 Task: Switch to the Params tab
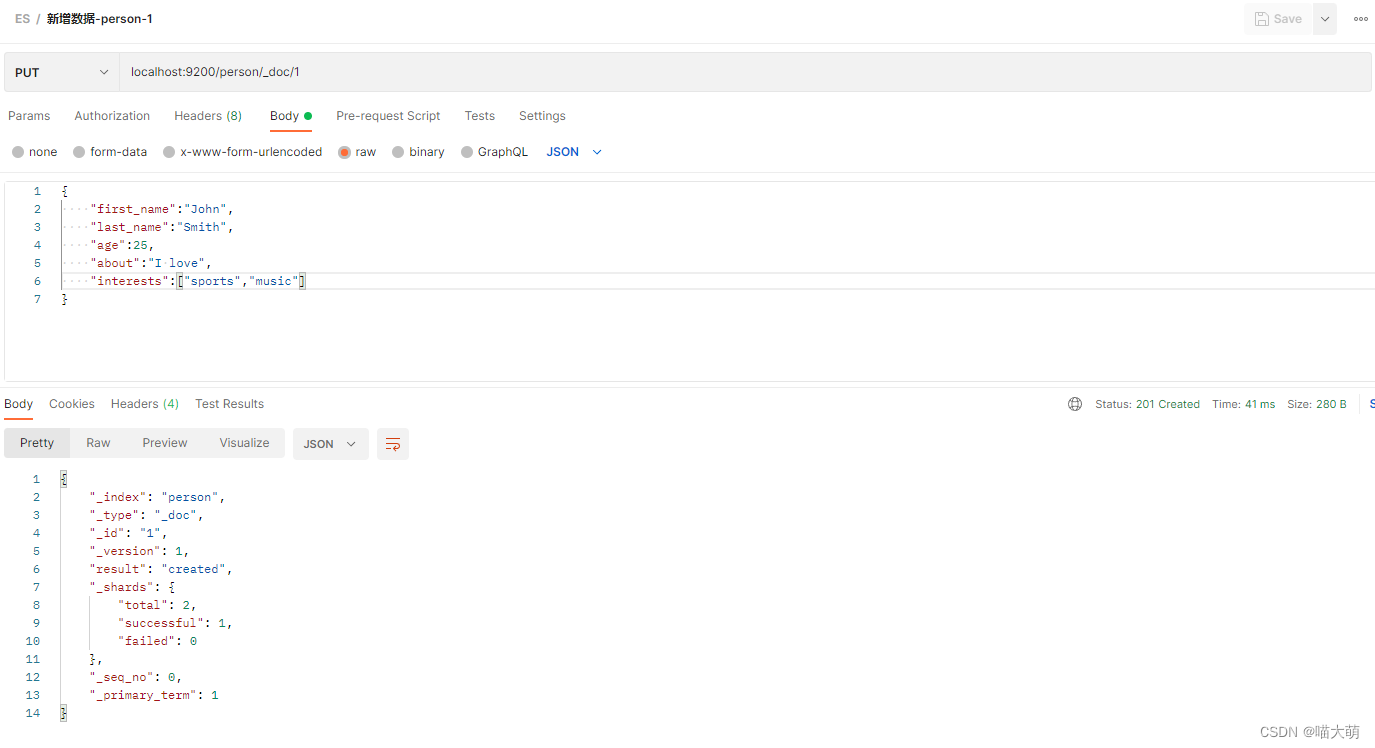(x=29, y=116)
